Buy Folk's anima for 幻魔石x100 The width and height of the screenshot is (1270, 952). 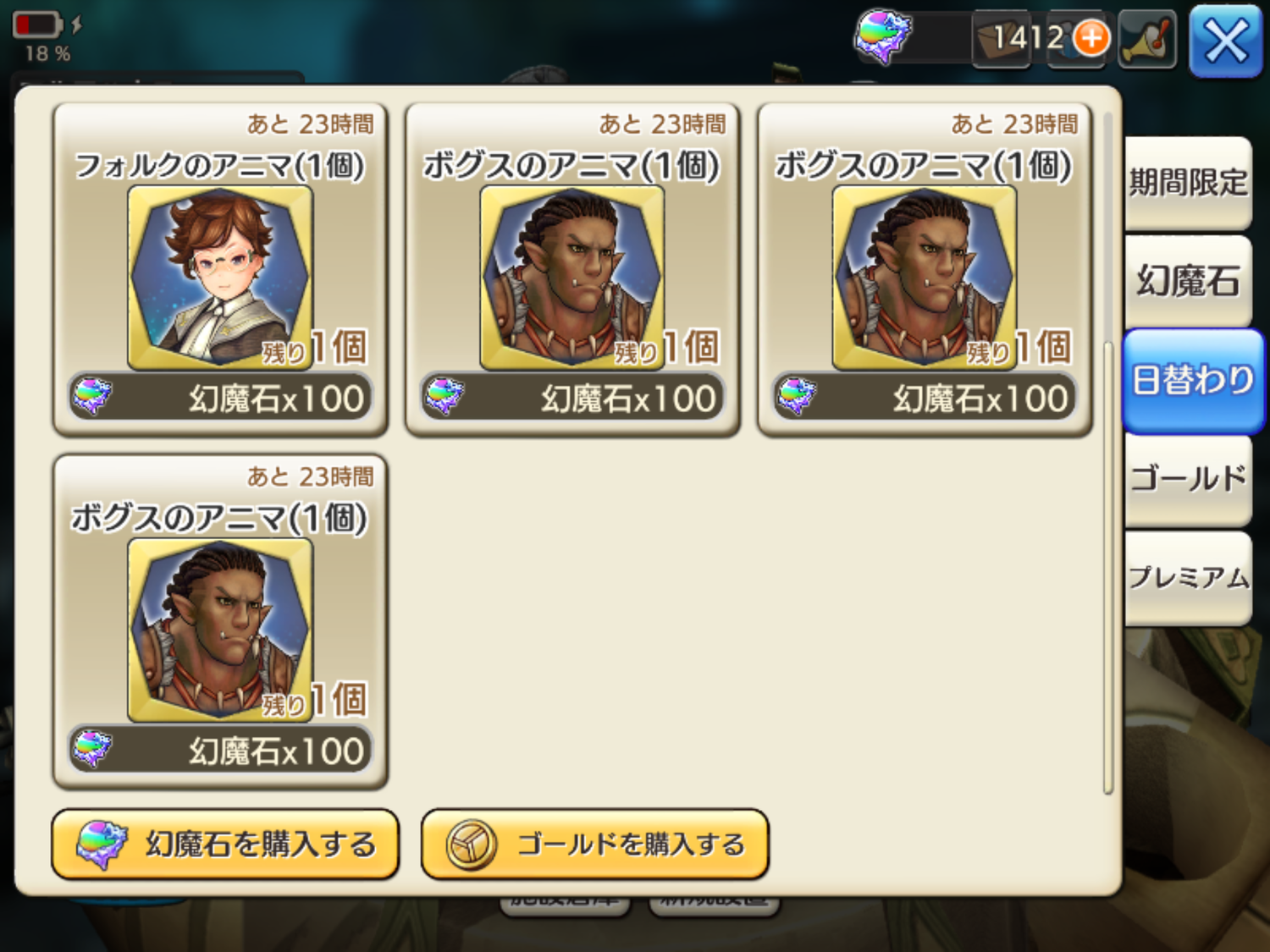pyautogui.click(x=220, y=398)
